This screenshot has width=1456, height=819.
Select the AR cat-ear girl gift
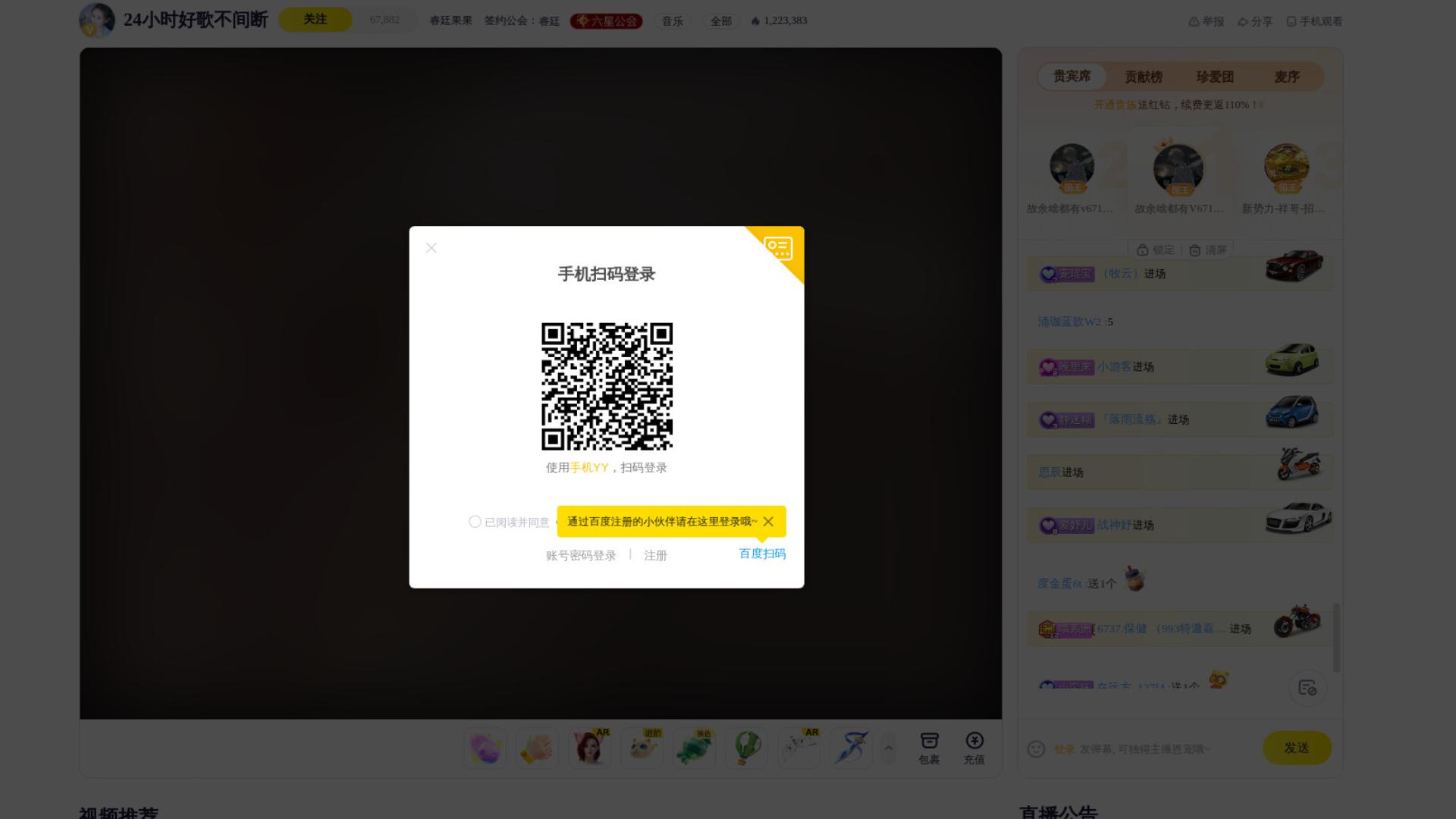point(589,748)
